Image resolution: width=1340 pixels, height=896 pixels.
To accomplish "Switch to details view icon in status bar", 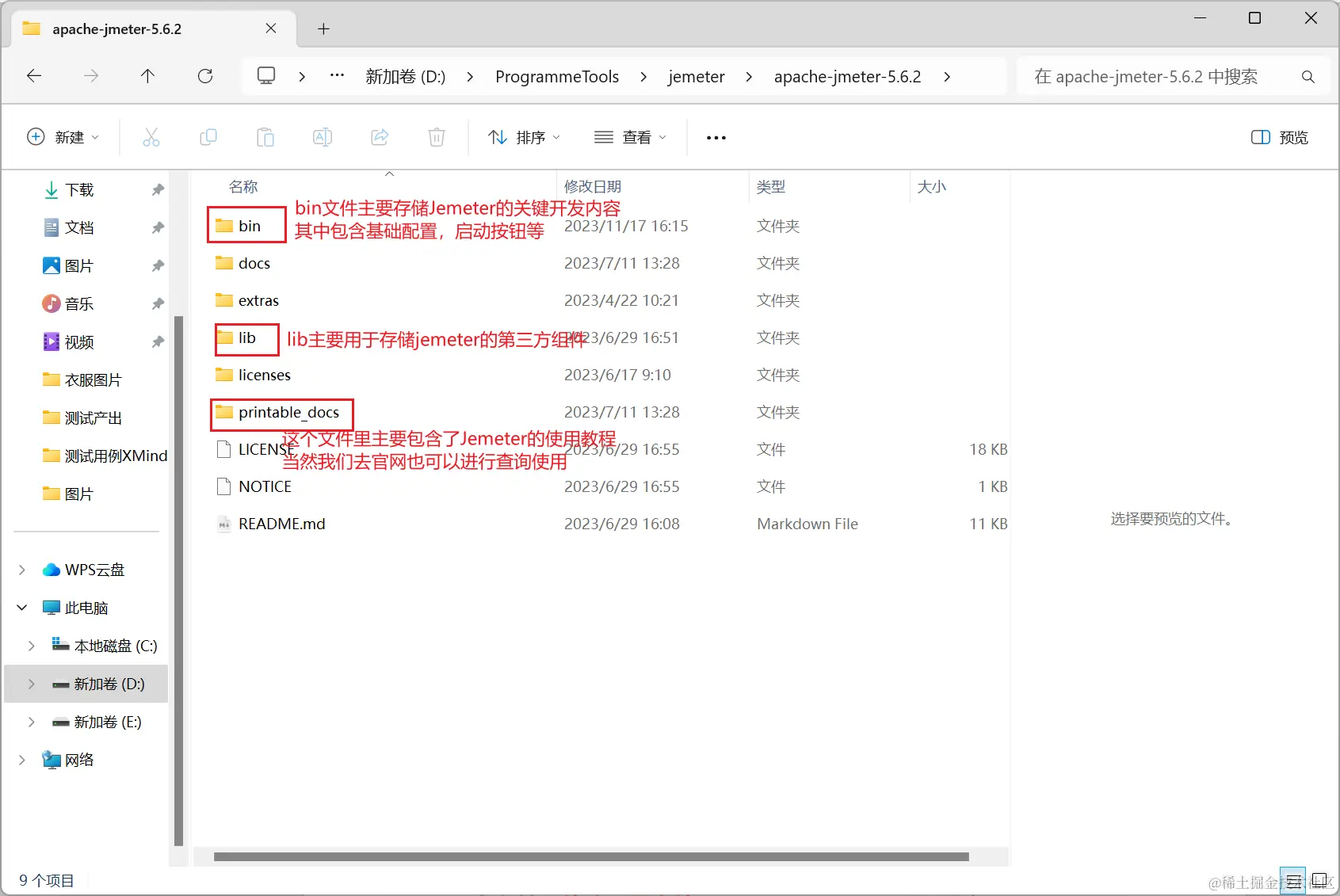I will click(x=1293, y=881).
